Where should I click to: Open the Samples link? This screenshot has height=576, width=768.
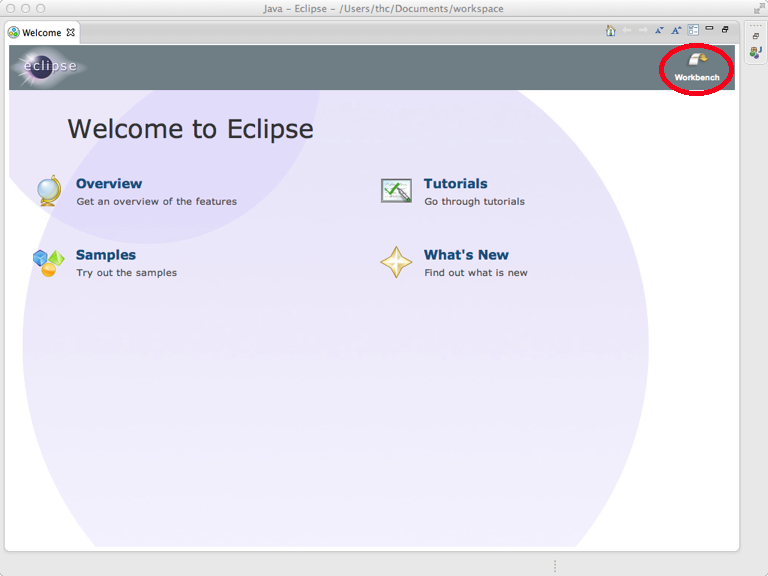[106, 255]
